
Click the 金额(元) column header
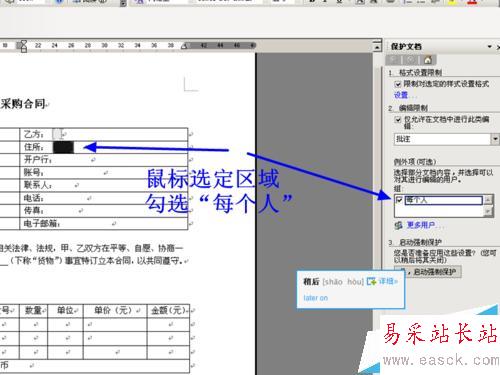pyautogui.click(x=168, y=310)
